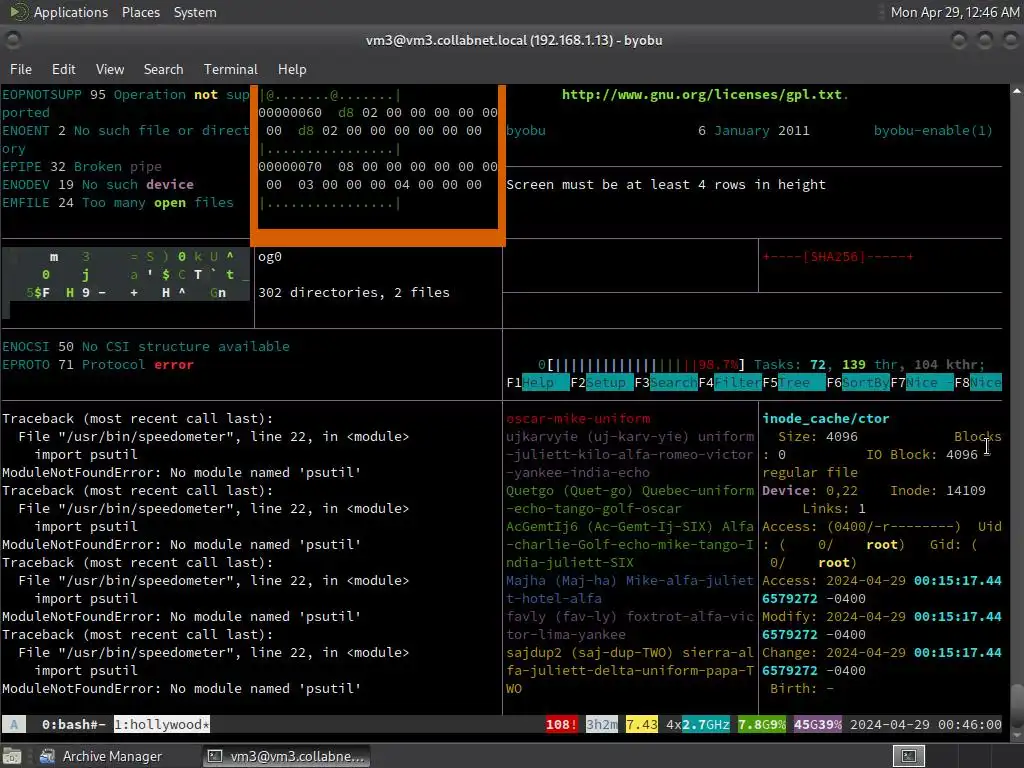Open the Terminal menu
This screenshot has height=768, width=1024.
pyautogui.click(x=231, y=69)
